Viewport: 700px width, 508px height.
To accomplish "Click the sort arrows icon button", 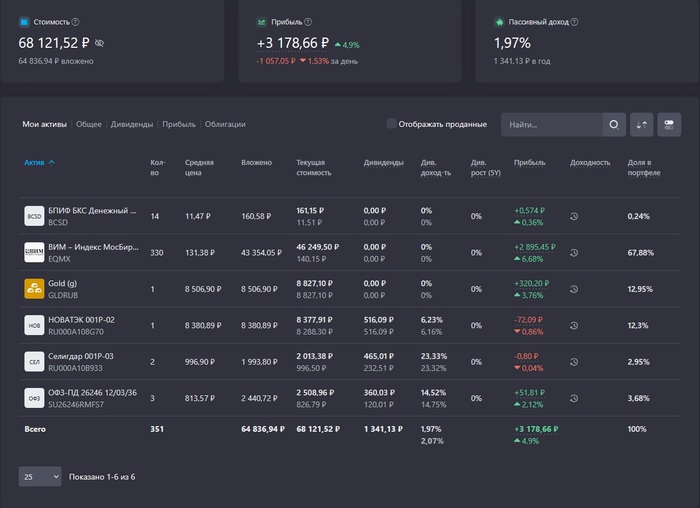I will click(642, 124).
